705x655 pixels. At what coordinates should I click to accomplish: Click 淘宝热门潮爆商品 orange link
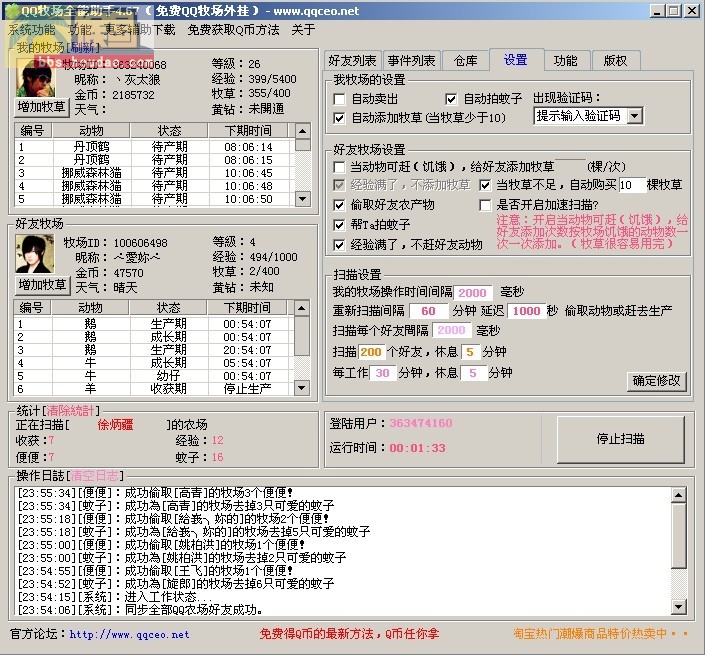click(x=601, y=634)
